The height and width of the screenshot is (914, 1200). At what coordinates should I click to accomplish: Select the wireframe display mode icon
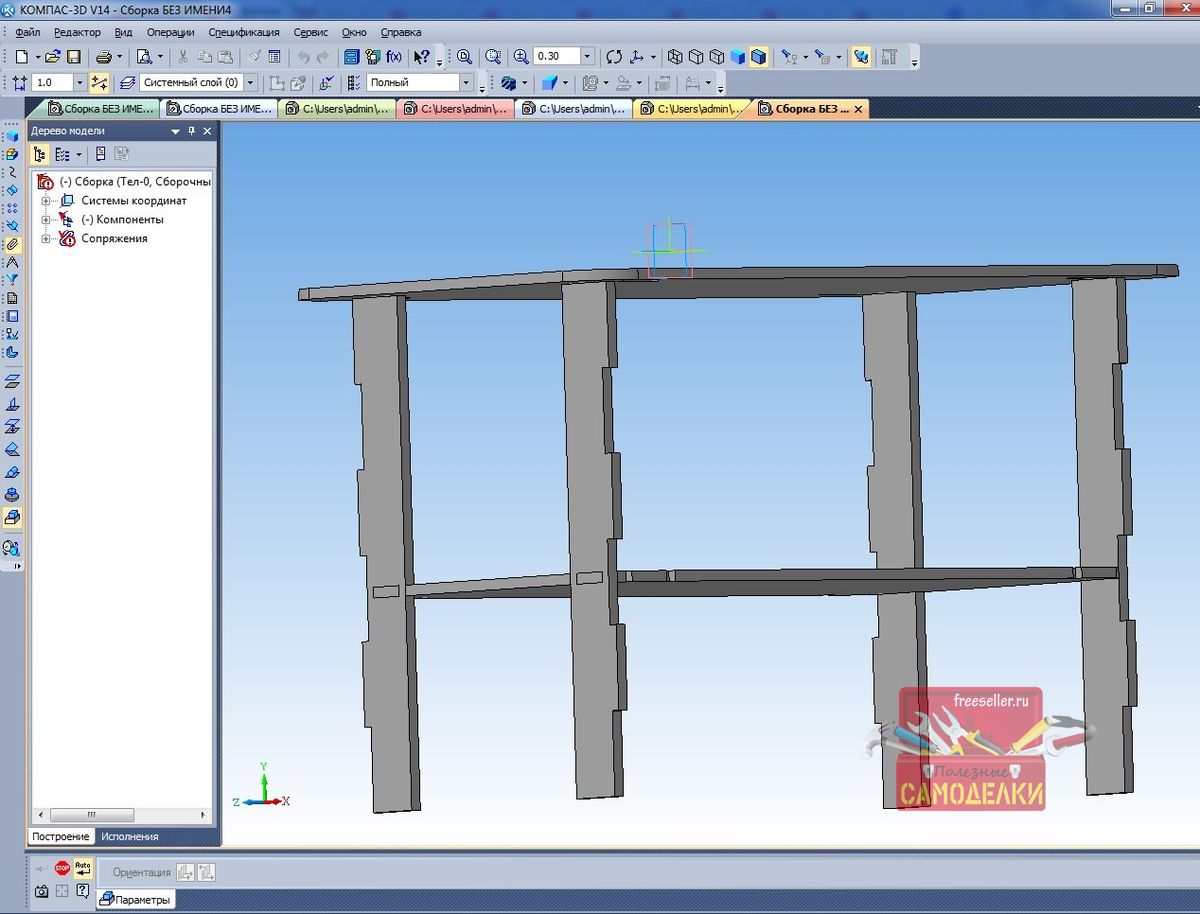(675, 57)
